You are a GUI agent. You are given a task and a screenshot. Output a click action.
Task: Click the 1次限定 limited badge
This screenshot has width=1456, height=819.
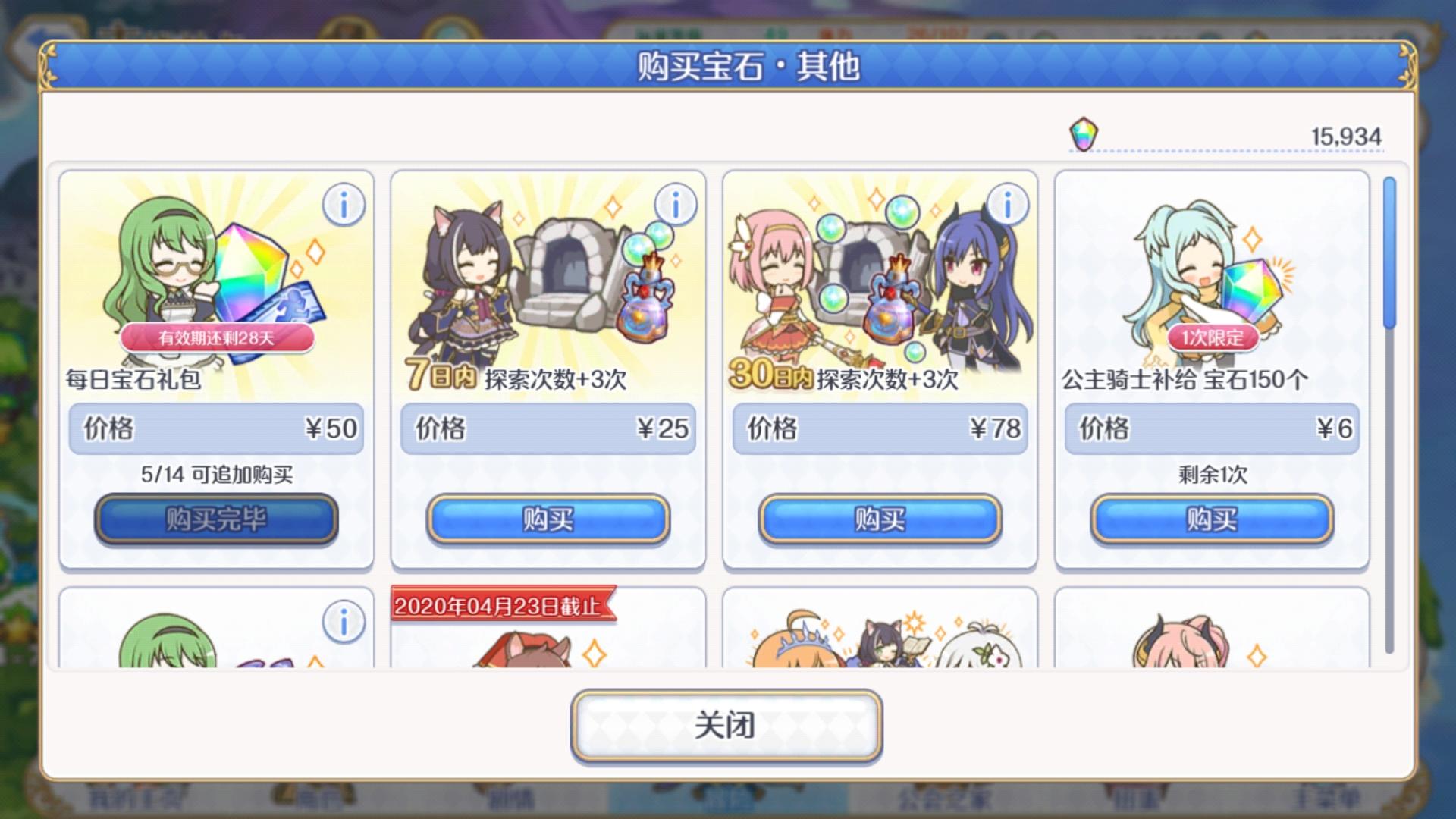tap(1212, 337)
